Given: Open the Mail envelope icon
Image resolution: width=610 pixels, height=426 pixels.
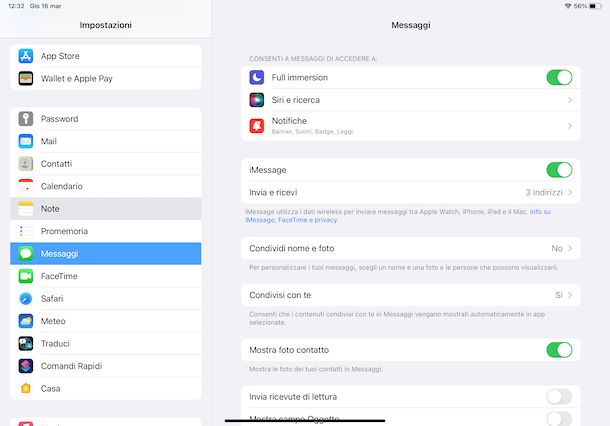Looking at the screenshot, I should tap(26, 141).
